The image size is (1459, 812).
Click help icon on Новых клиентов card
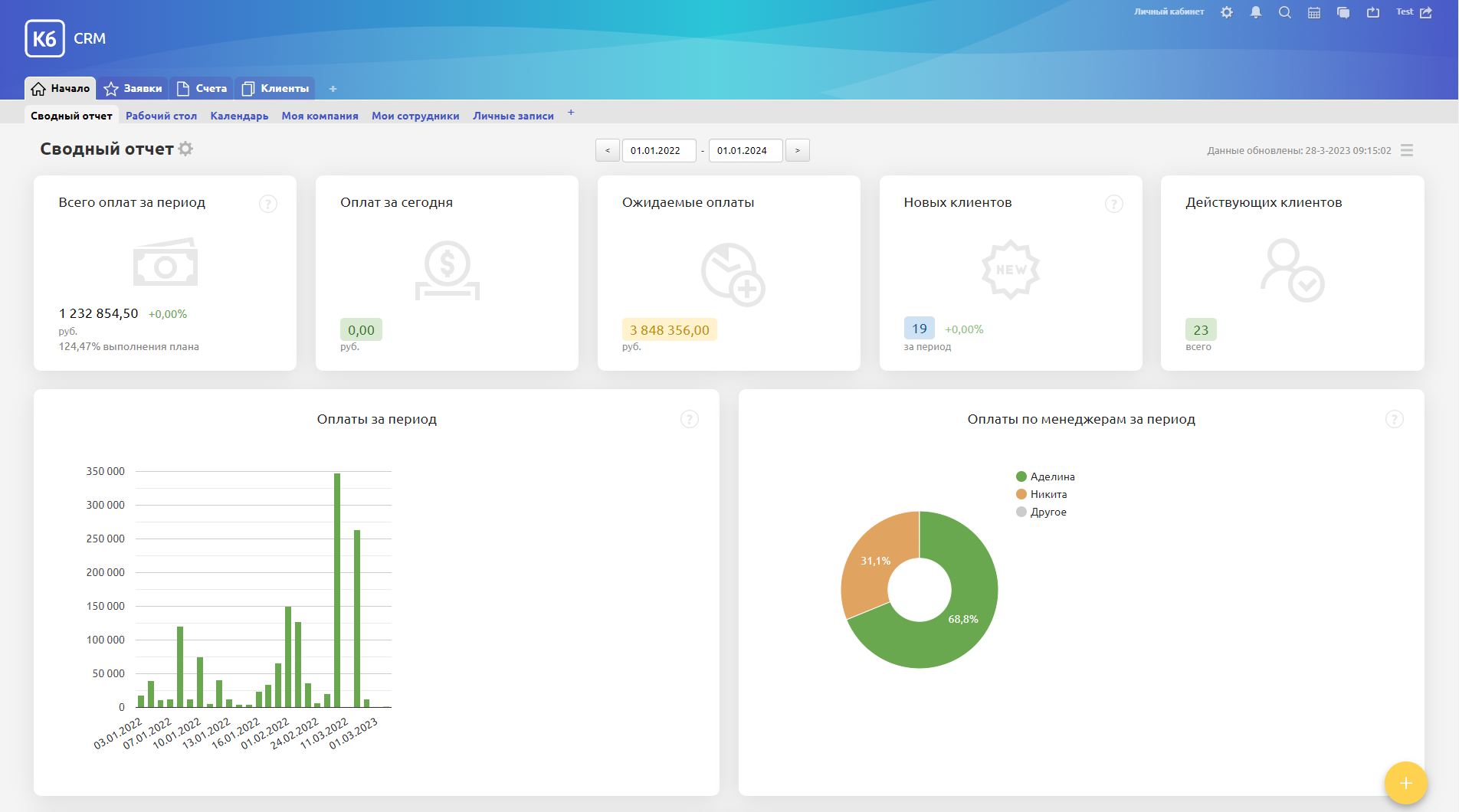1113,204
